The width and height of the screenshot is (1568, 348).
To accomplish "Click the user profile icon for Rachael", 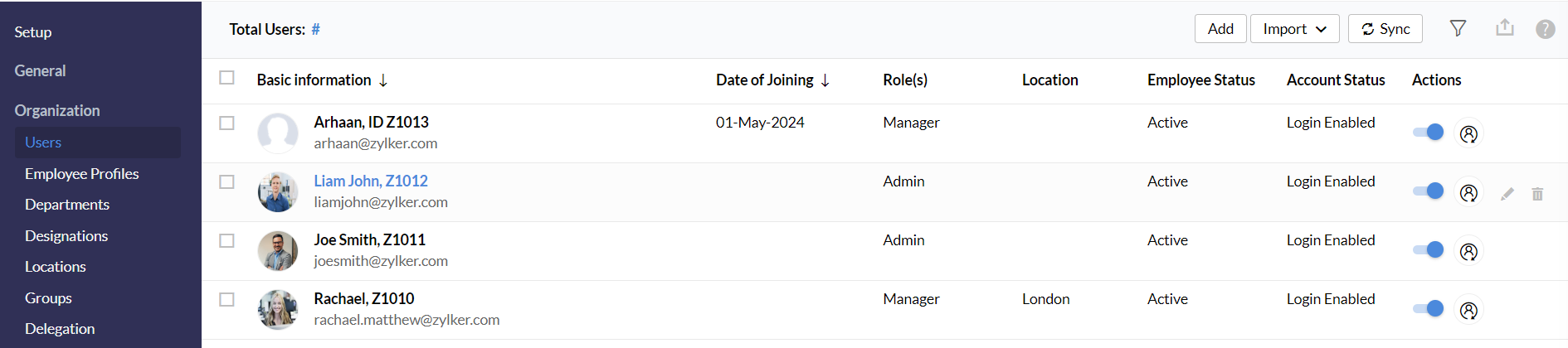I will [x=1468, y=310].
